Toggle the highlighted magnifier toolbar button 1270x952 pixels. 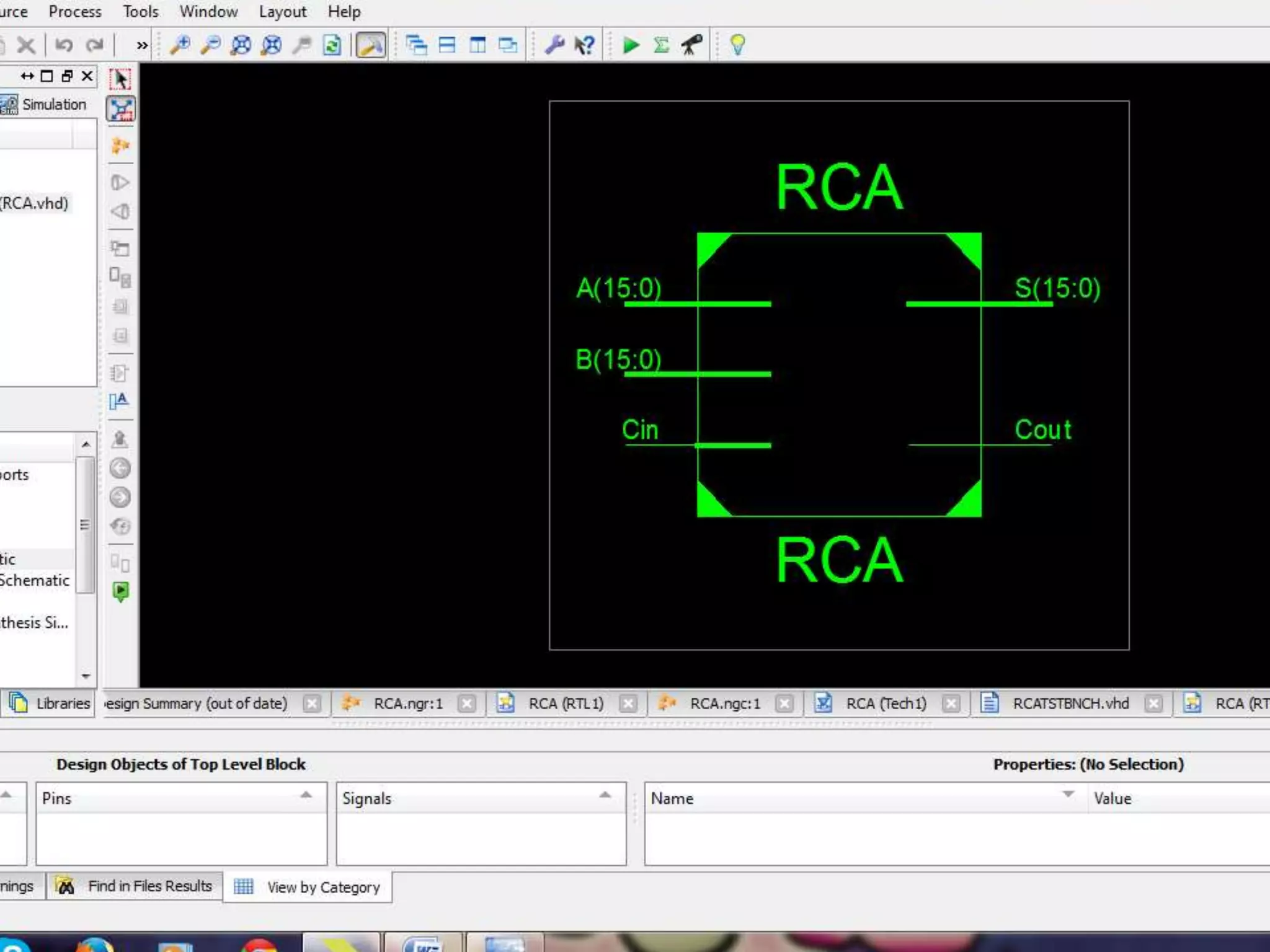pyautogui.click(x=371, y=45)
